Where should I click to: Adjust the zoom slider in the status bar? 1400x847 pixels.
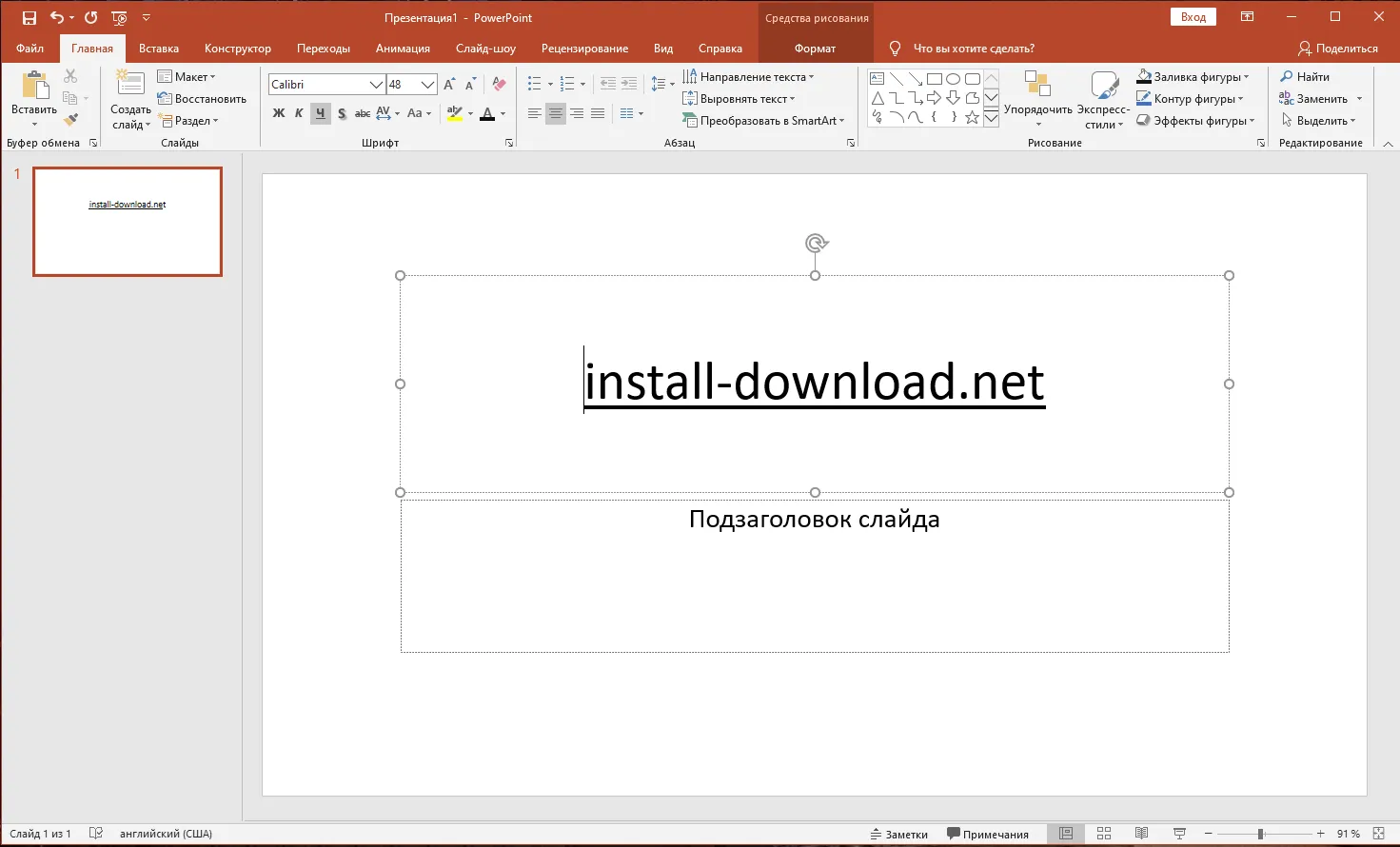pyautogui.click(x=1260, y=834)
